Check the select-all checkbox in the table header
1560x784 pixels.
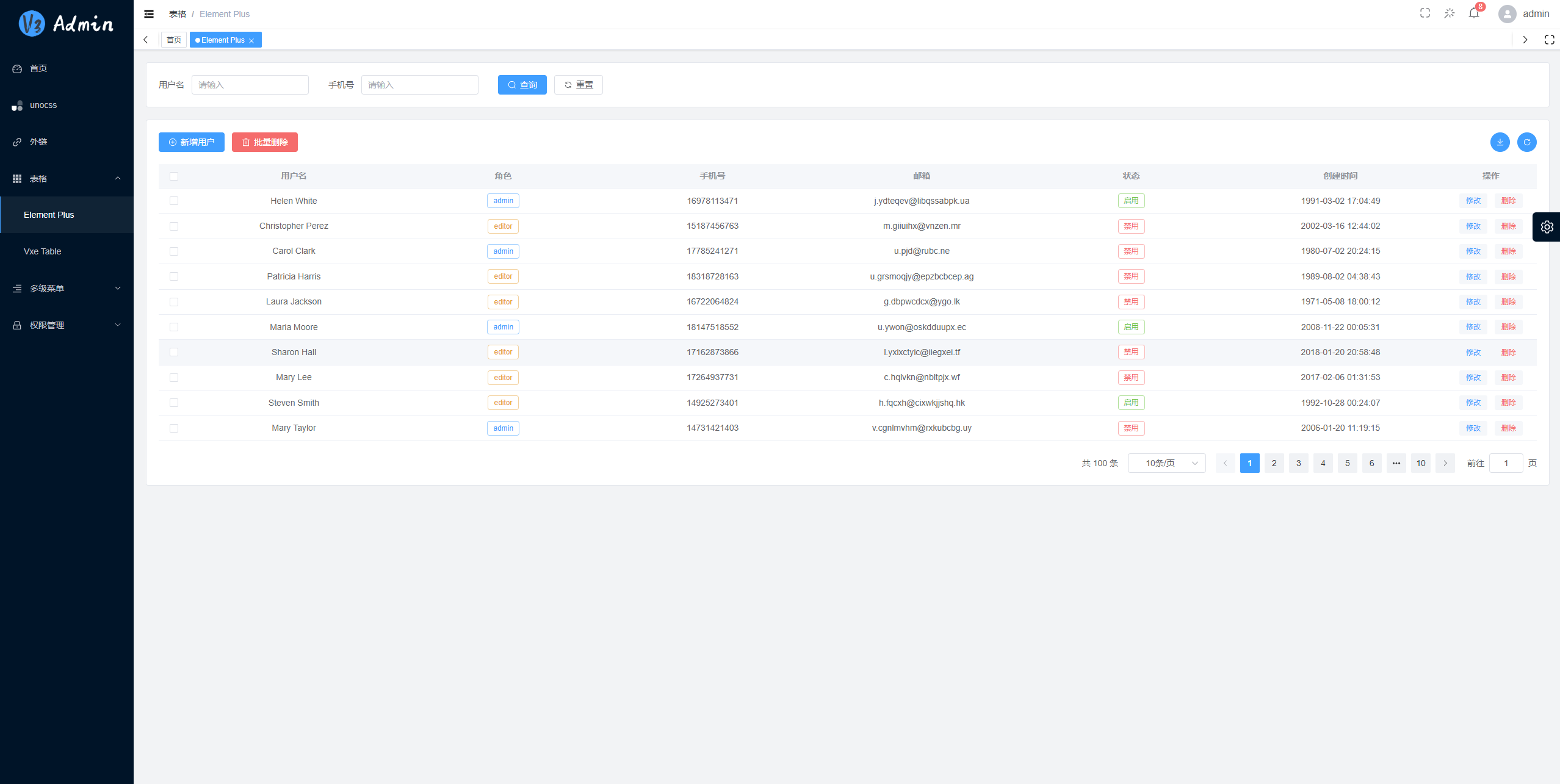[175, 176]
